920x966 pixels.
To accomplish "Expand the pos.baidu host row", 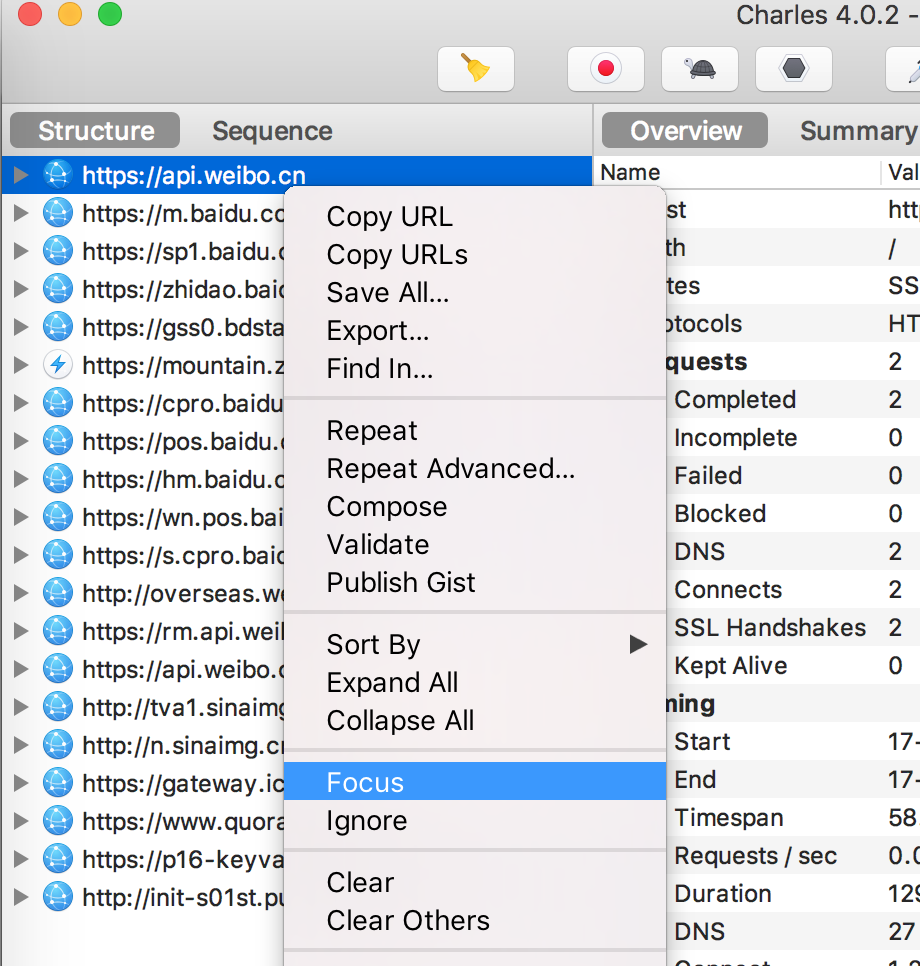I will [x=21, y=440].
